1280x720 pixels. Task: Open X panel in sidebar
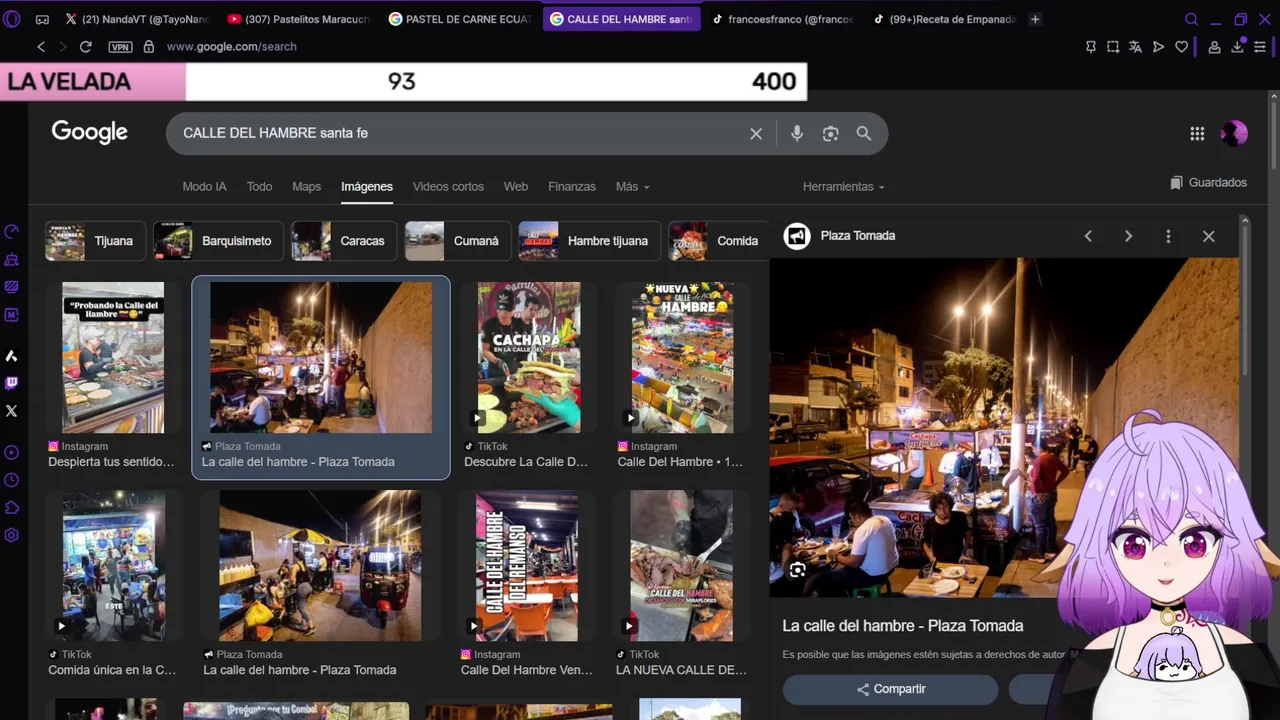(x=12, y=411)
